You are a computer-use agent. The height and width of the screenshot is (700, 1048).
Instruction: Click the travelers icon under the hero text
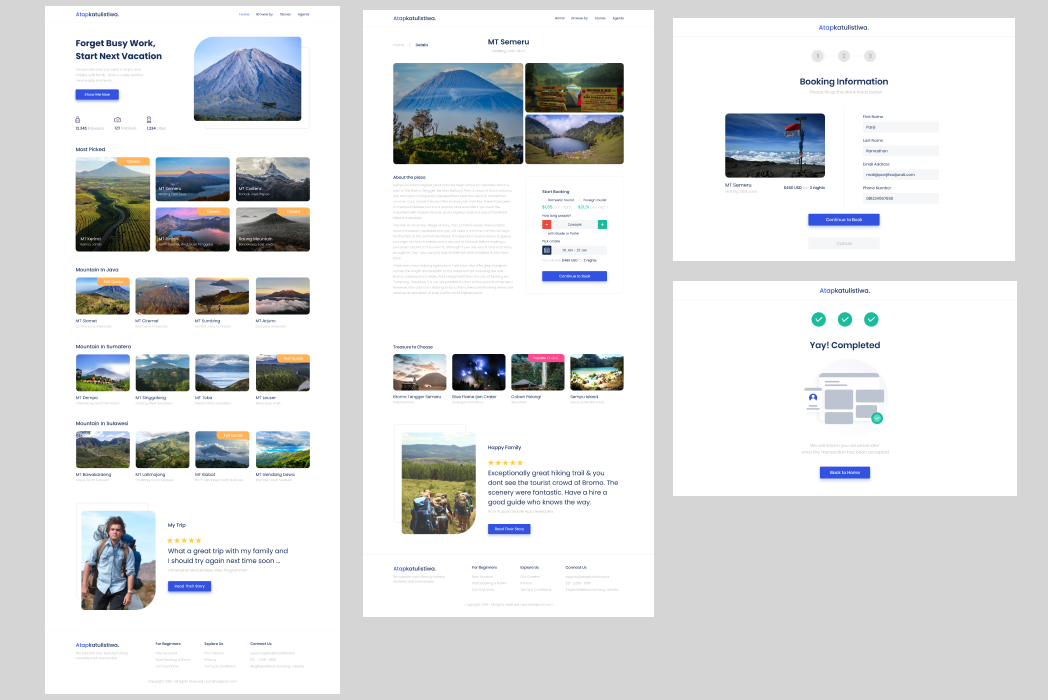pos(78,119)
